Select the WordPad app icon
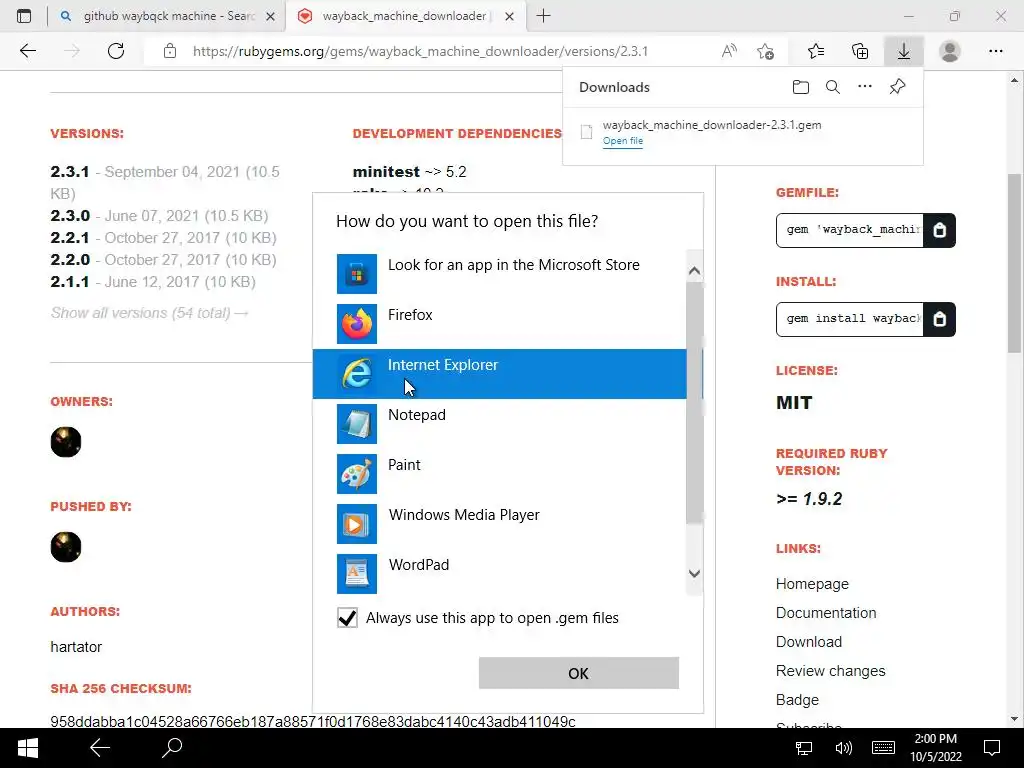This screenshot has height=768, width=1024. tap(357, 573)
